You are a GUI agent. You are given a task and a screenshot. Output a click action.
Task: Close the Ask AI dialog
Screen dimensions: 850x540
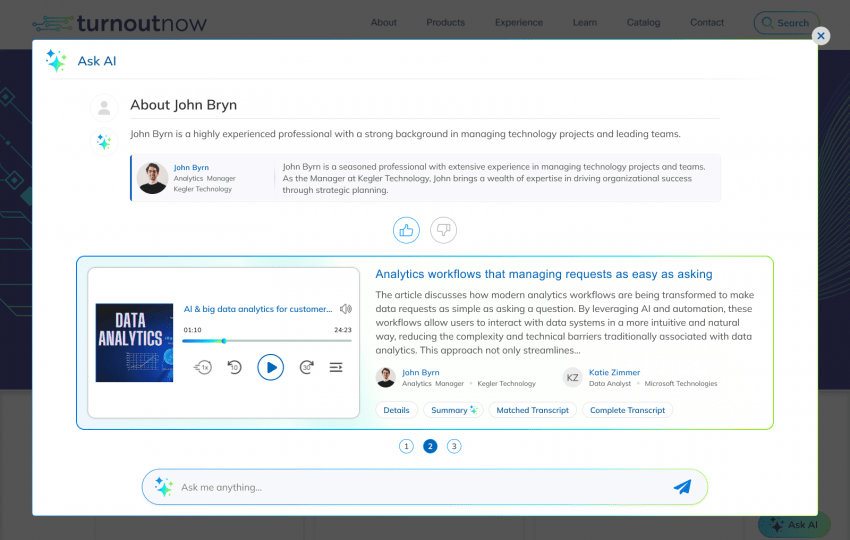point(821,36)
